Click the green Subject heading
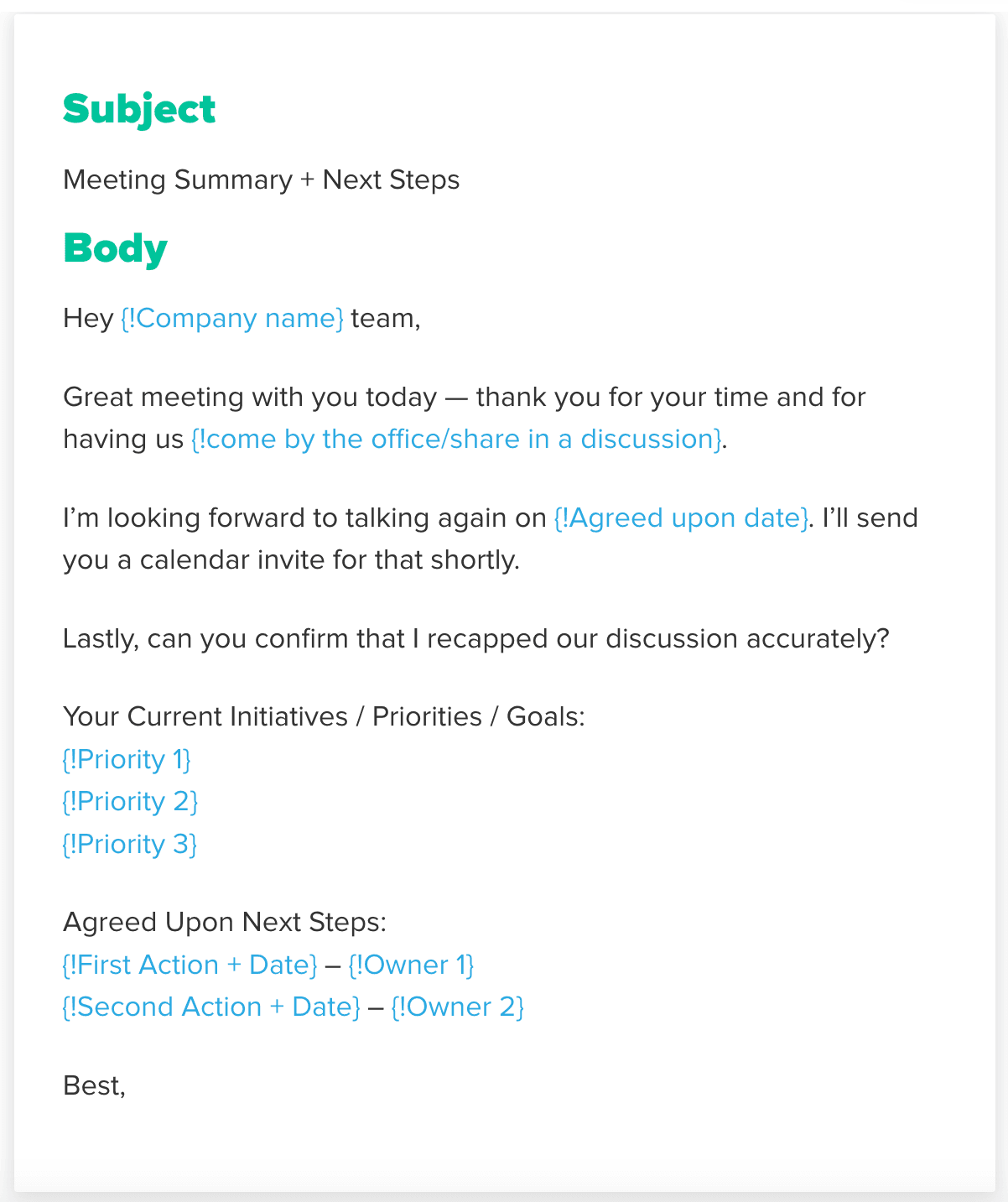 click(x=139, y=110)
